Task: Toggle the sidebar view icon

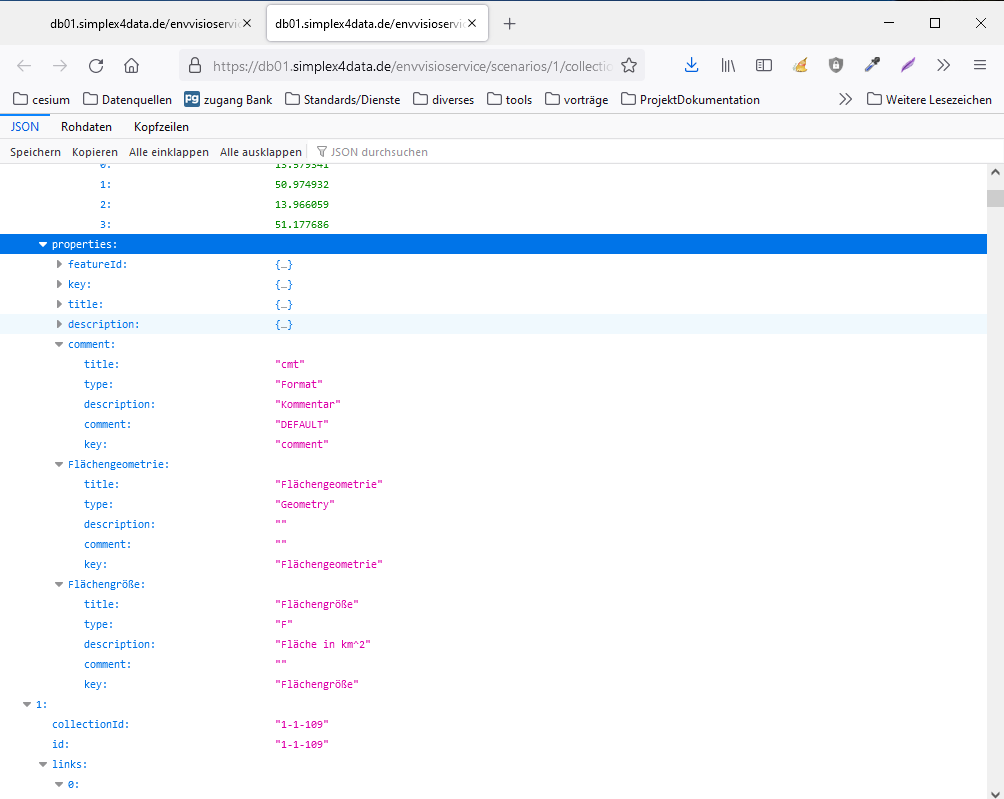Action: [x=764, y=66]
